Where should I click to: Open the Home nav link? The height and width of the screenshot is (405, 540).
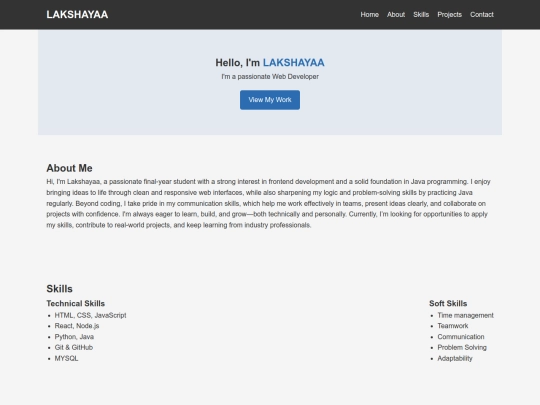click(x=370, y=14)
